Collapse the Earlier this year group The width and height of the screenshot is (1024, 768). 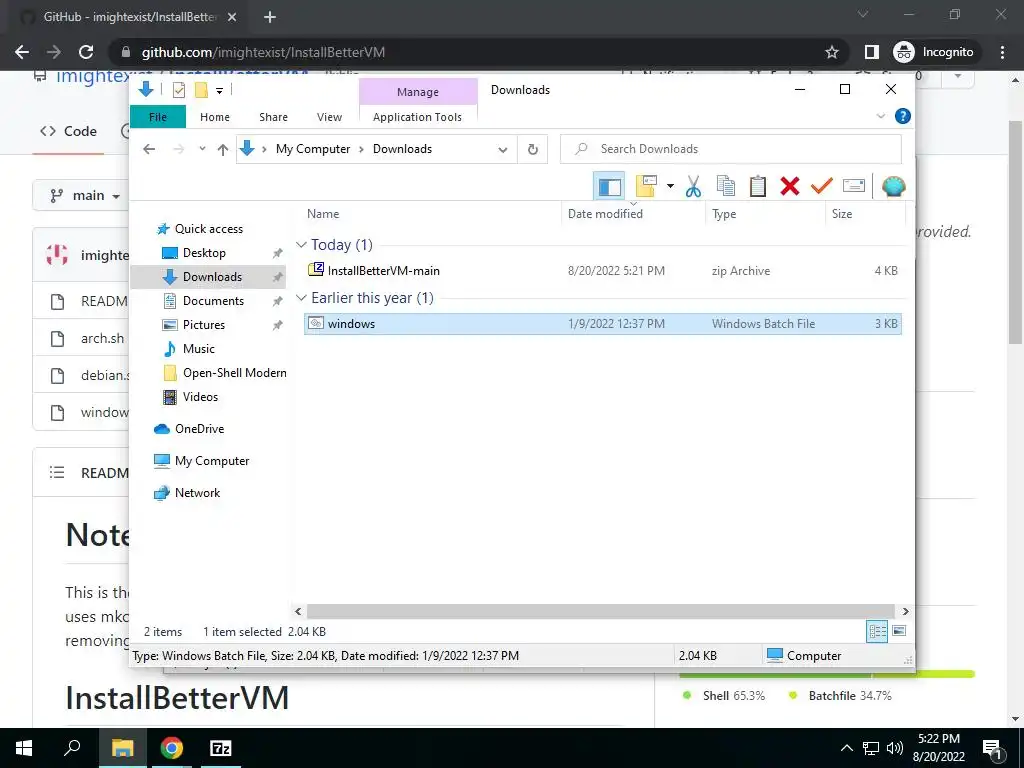tap(301, 298)
